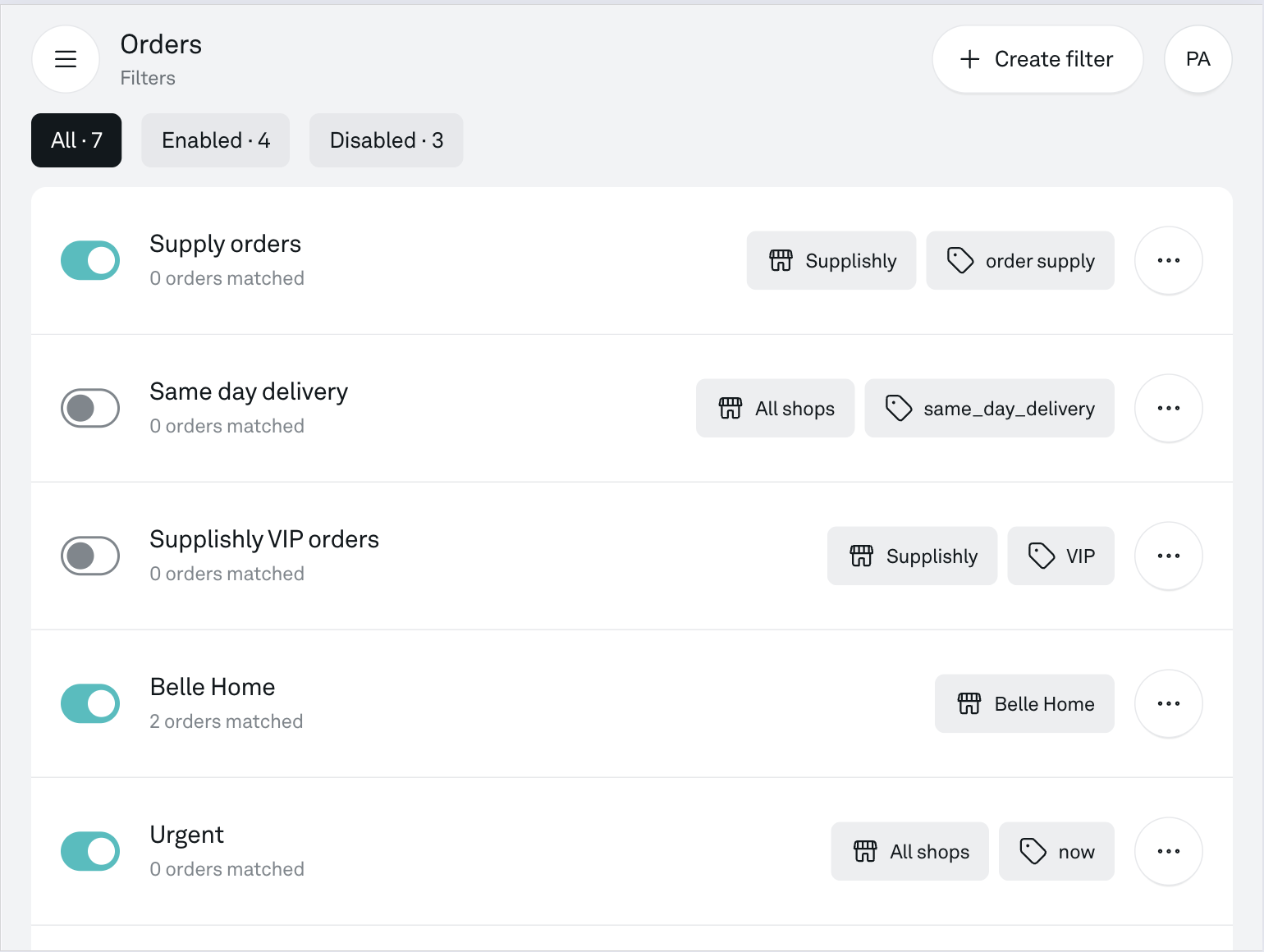Click the All shops chip in Urgent row
The height and width of the screenshot is (952, 1264).
tap(909, 851)
